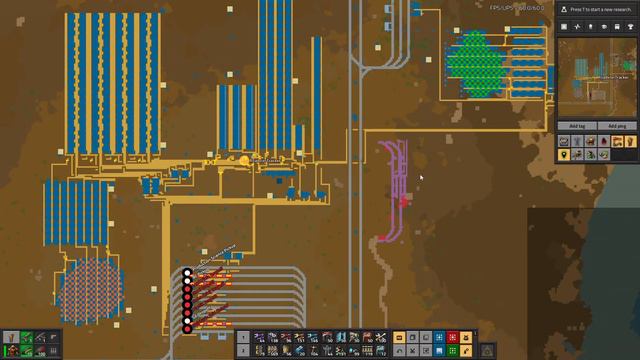
Task: Click the orange chest-shaped shortcut button
Action: (x=399, y=337)
